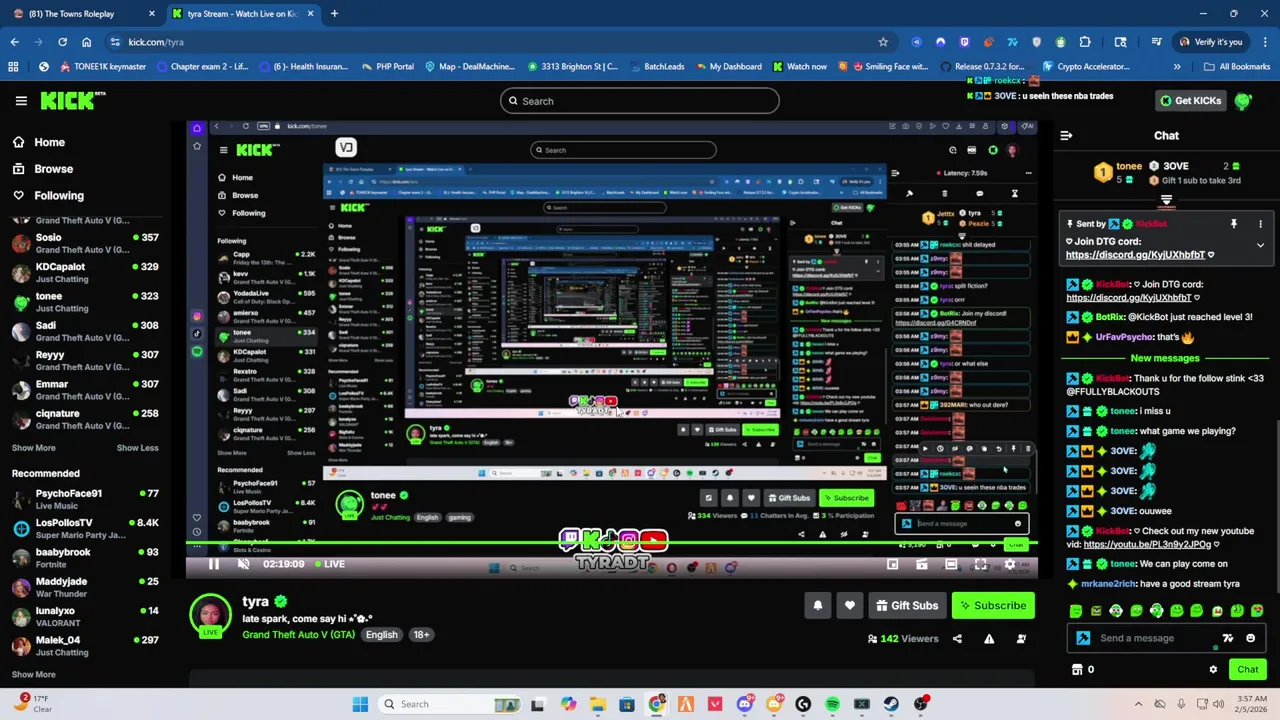Open LosPollosTV recommended channel
Viewport: 1280px width, 720px height.
(85, 528)
